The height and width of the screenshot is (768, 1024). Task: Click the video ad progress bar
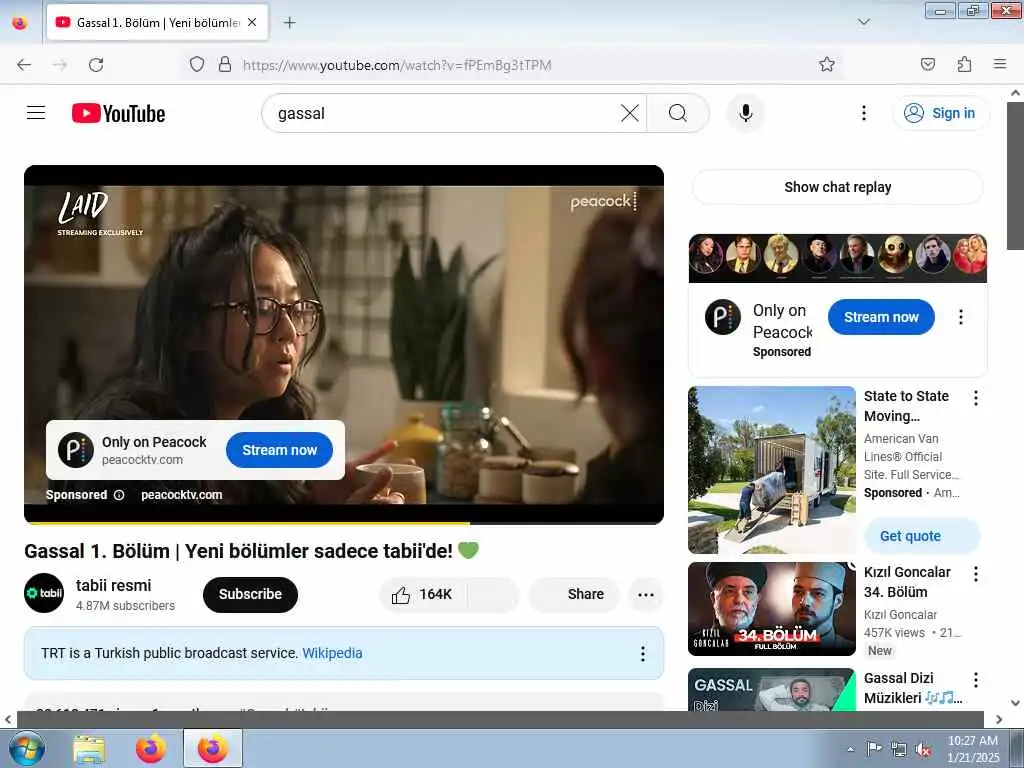[344, 523]
